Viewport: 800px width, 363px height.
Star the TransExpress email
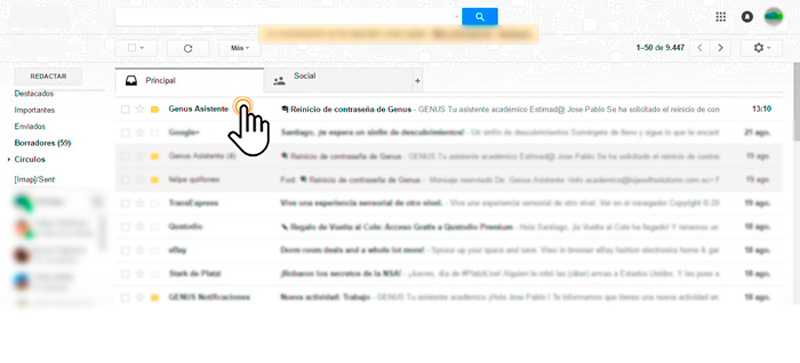click(x=140, y=203)
